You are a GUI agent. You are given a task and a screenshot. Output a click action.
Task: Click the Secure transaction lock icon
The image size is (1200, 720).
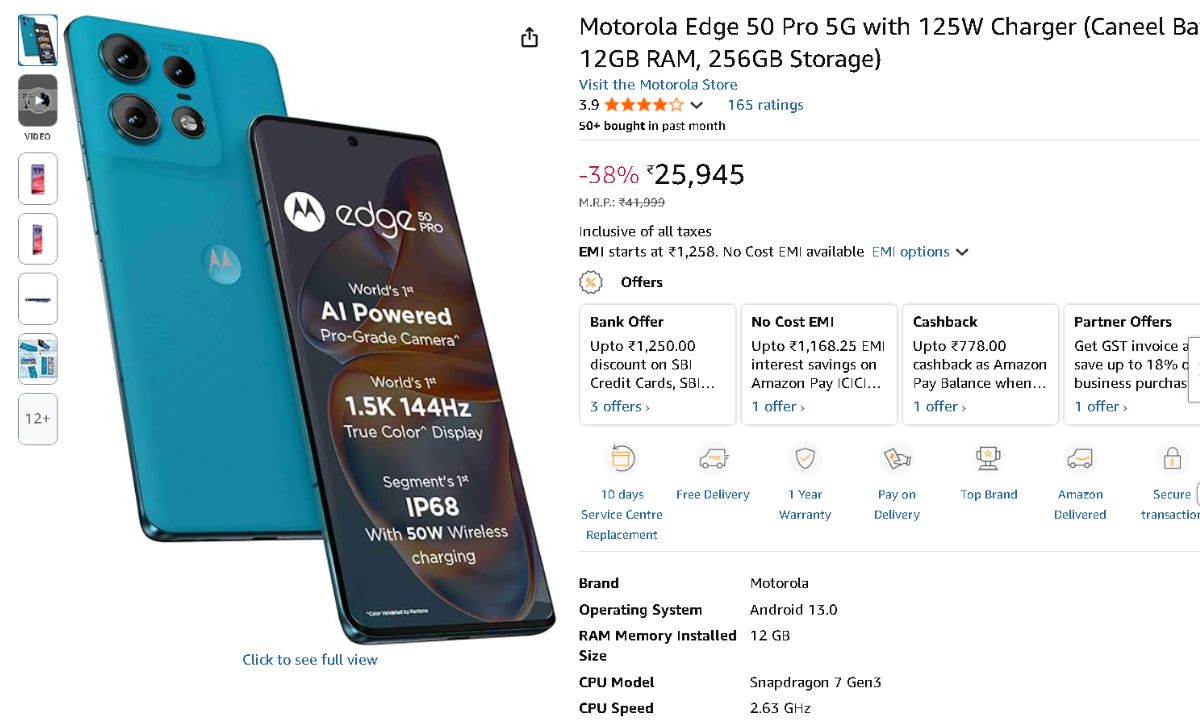tap(1171, 459)
